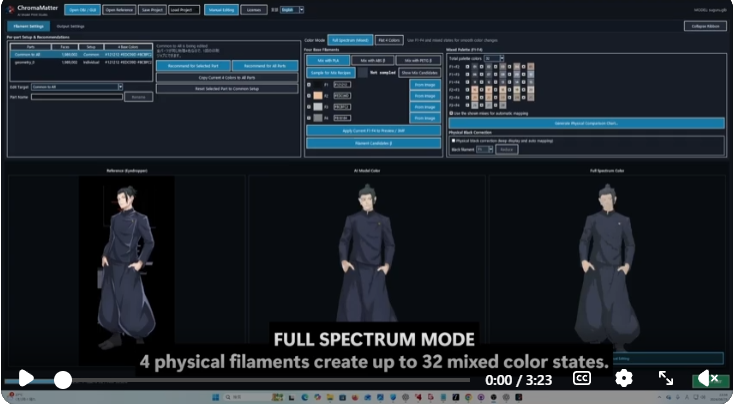This screenshot has width=736, height=404.
Task: Click the F2 hex code field
Action: pos(342,96)
